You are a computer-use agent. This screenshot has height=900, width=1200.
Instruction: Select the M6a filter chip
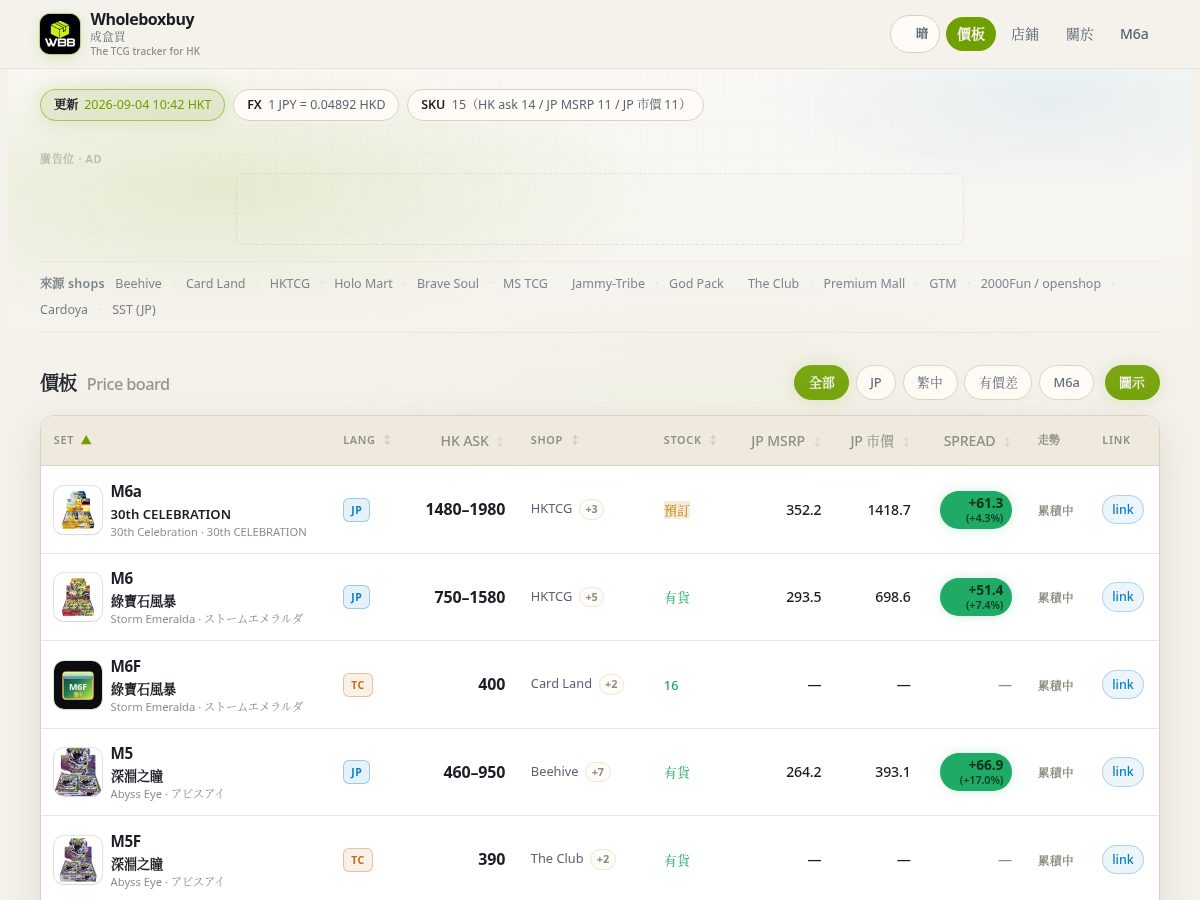(x=1066, y=383)
